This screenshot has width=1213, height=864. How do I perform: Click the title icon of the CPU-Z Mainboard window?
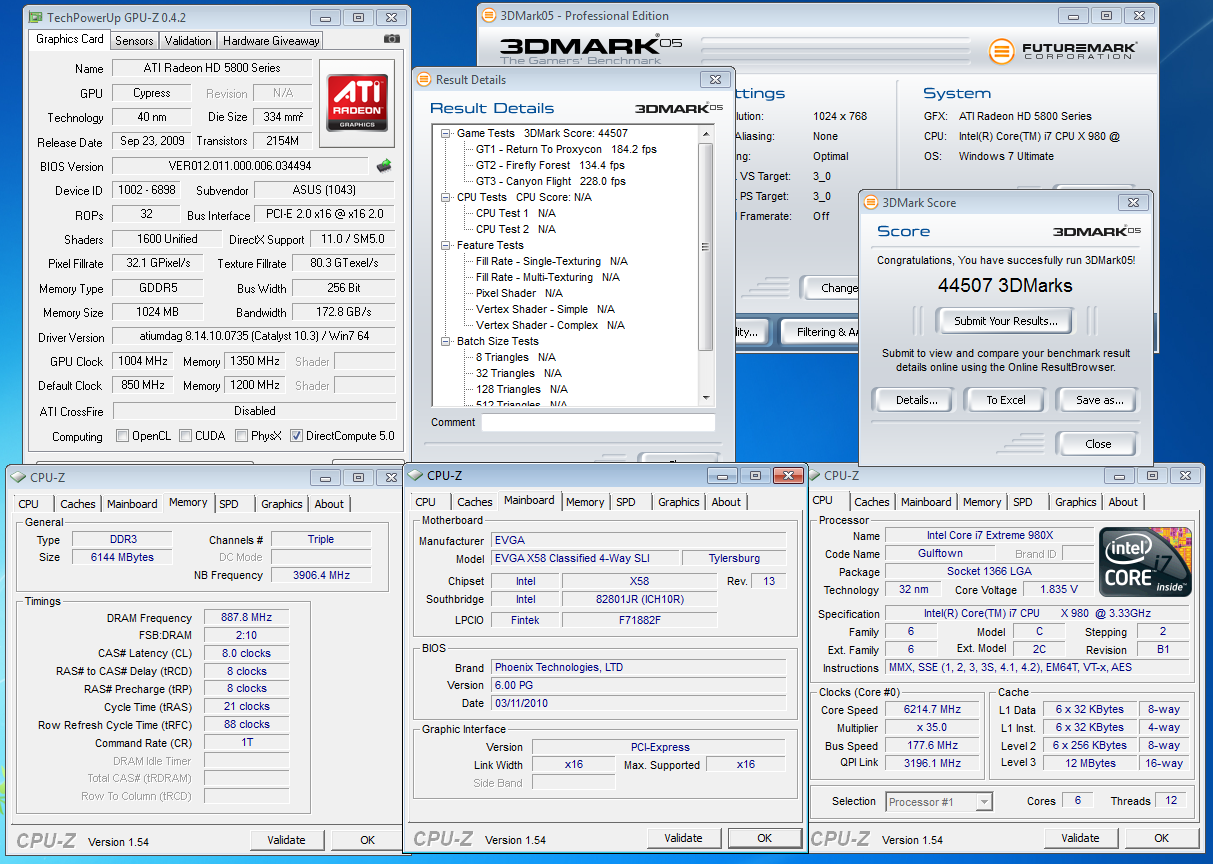click(x=415, y=476)
